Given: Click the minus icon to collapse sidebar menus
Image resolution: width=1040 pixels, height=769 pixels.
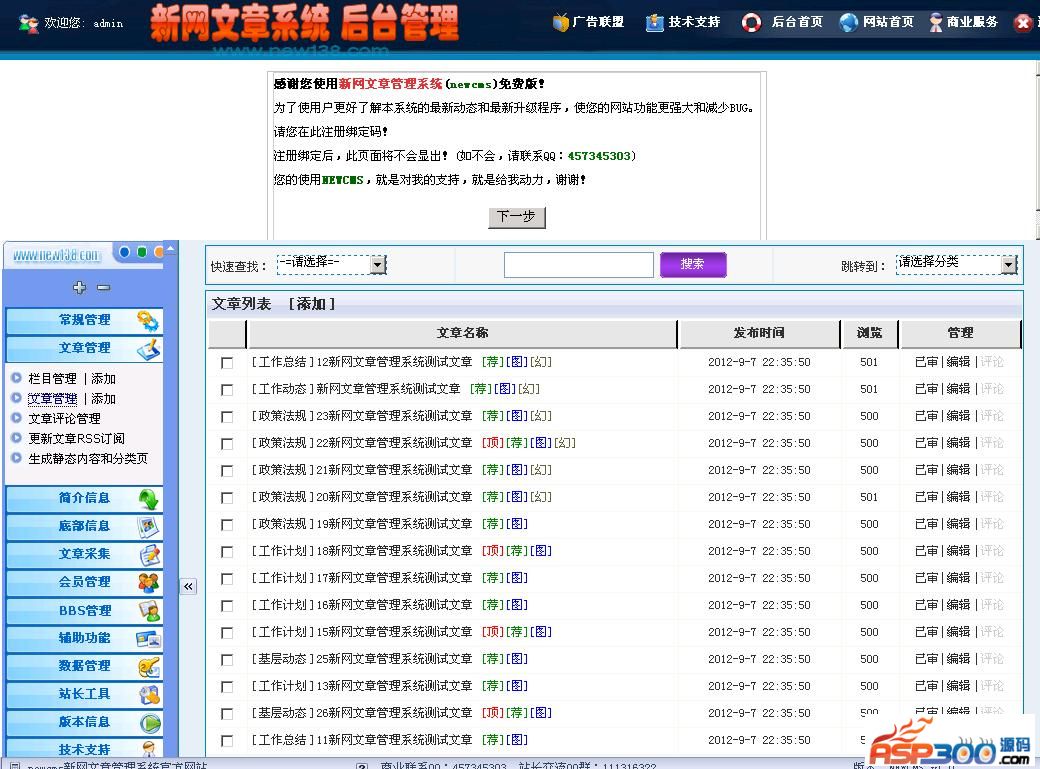Looking at the screenshot, I should point(103,288).
